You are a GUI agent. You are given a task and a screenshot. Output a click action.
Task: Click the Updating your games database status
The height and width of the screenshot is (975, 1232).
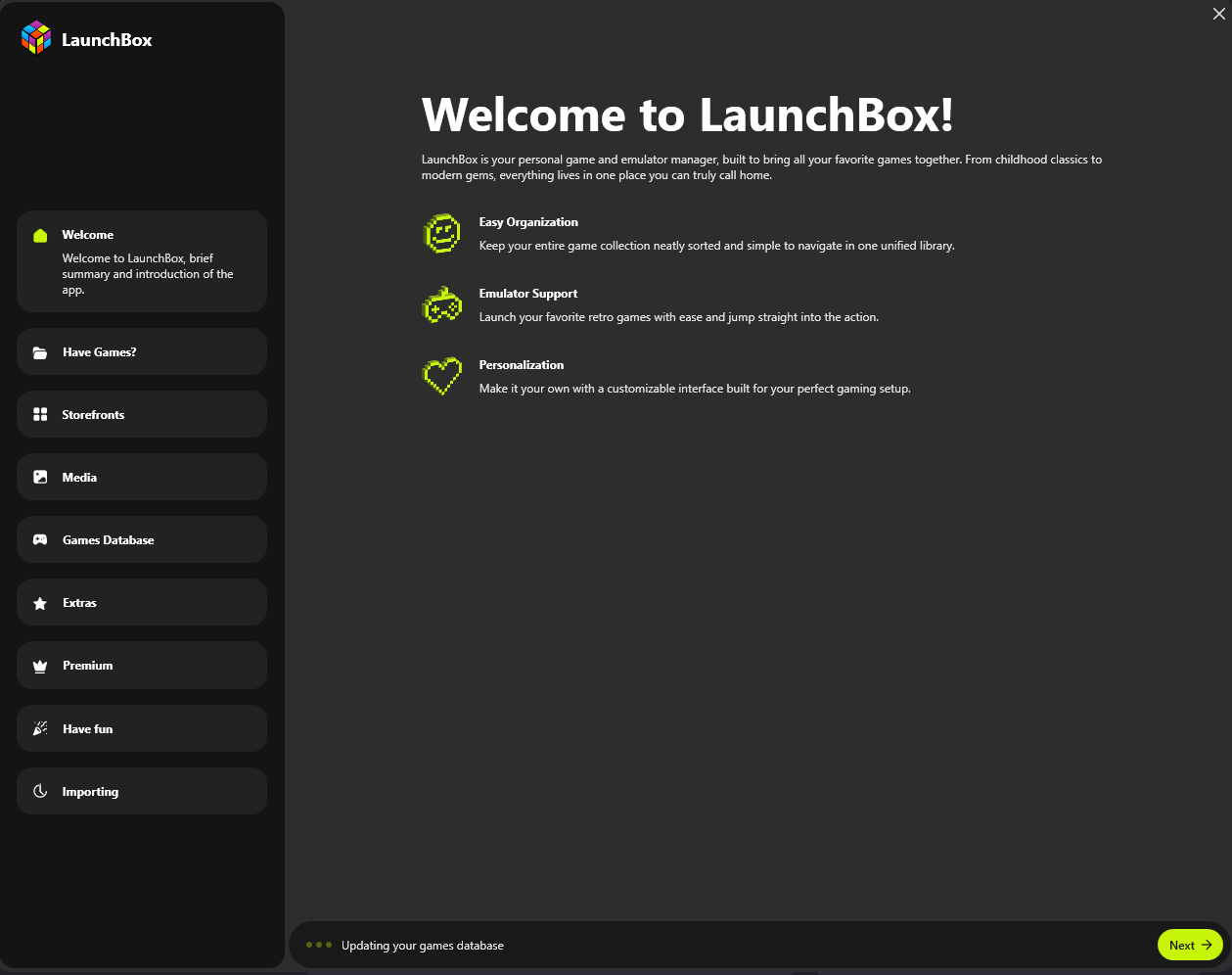tap(423, 946)
